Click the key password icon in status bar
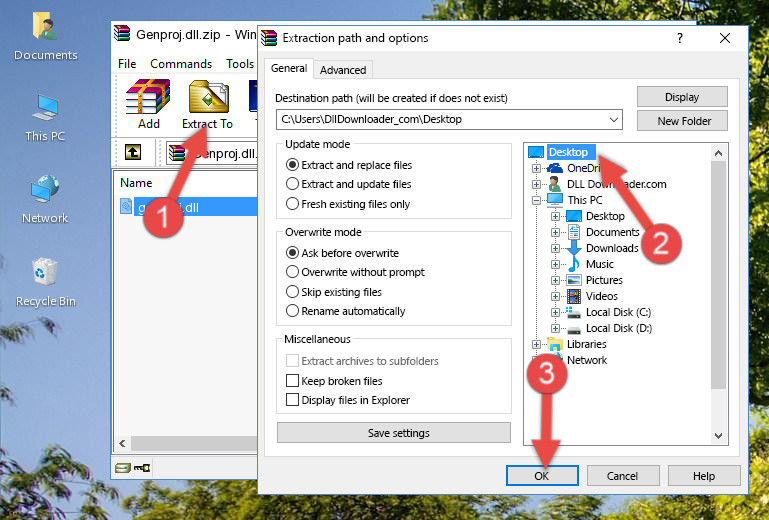Viewport: 769px width, 520px height. (142, 468)
